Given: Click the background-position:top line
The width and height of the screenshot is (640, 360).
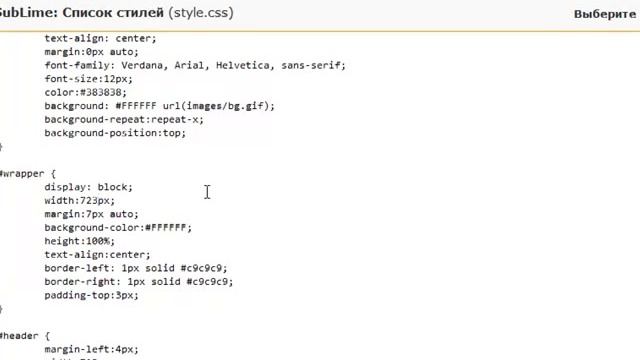Looking at the screenshot, I should pos(115,133).
